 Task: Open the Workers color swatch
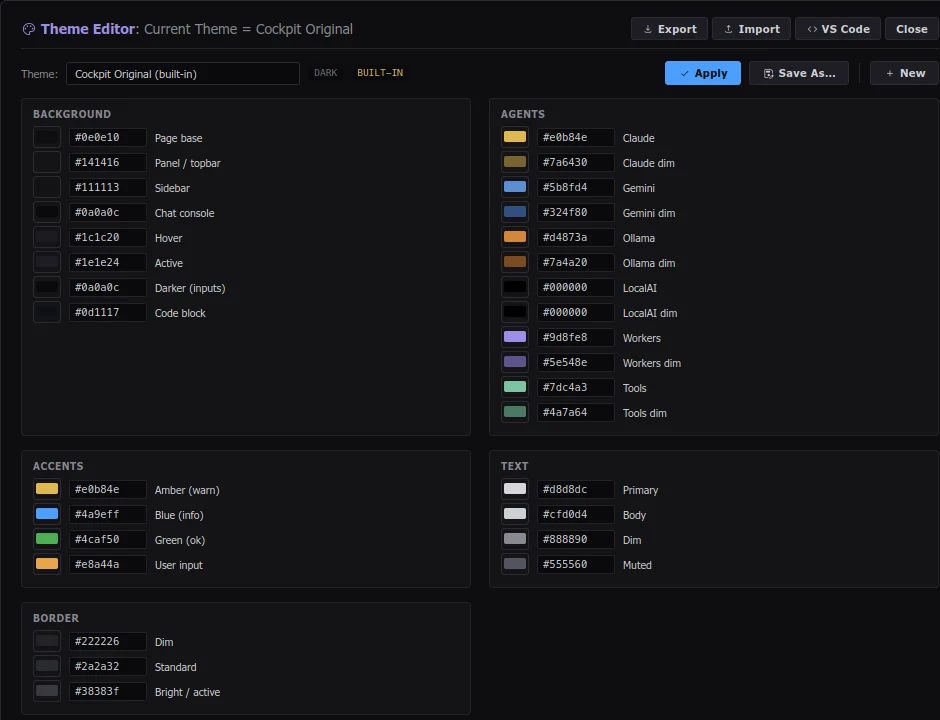(x=515, y=338)
